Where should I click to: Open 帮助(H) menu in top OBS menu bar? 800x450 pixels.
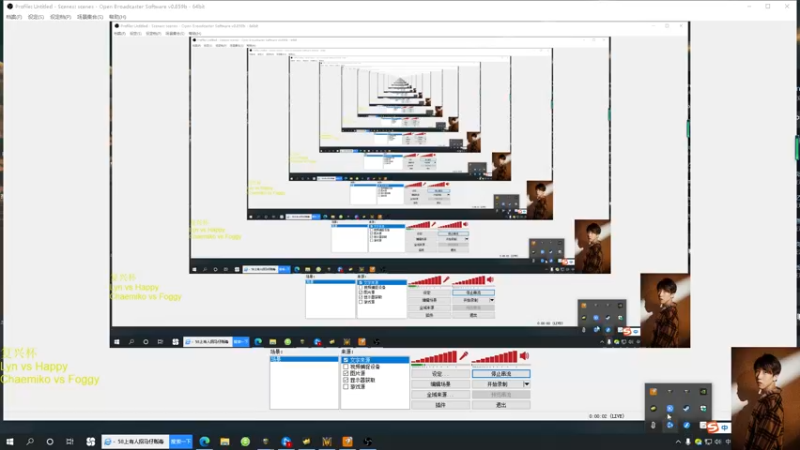[117, 17]
